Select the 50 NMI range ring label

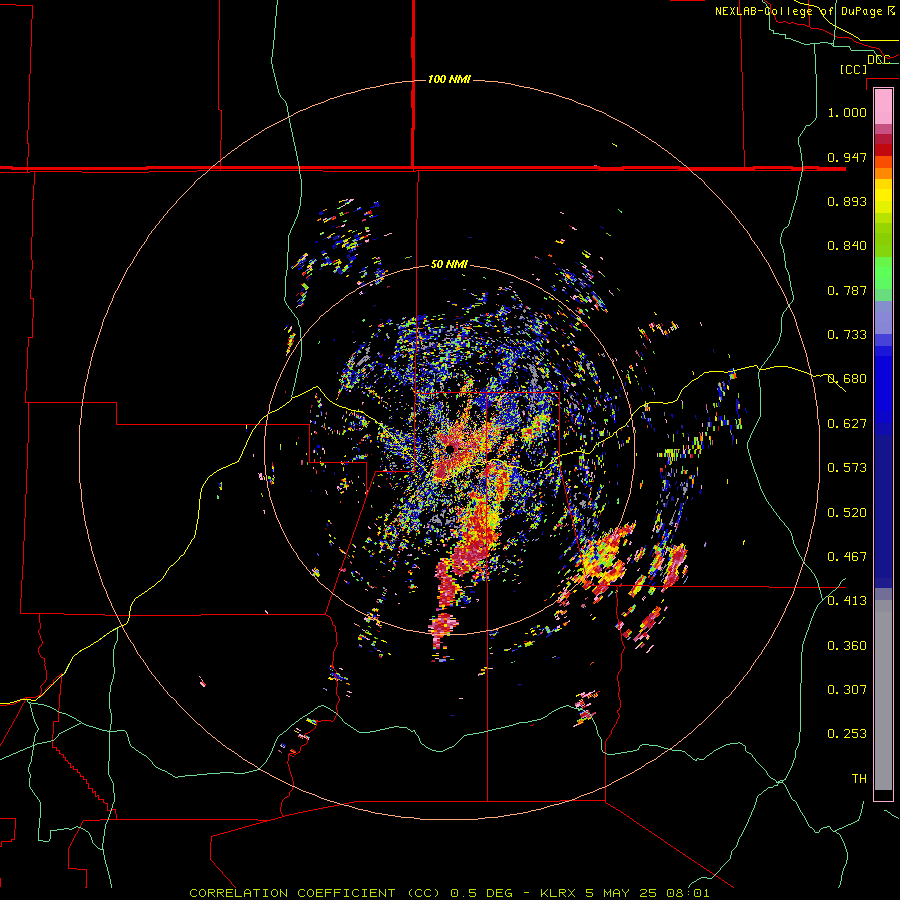coord(449,264)
